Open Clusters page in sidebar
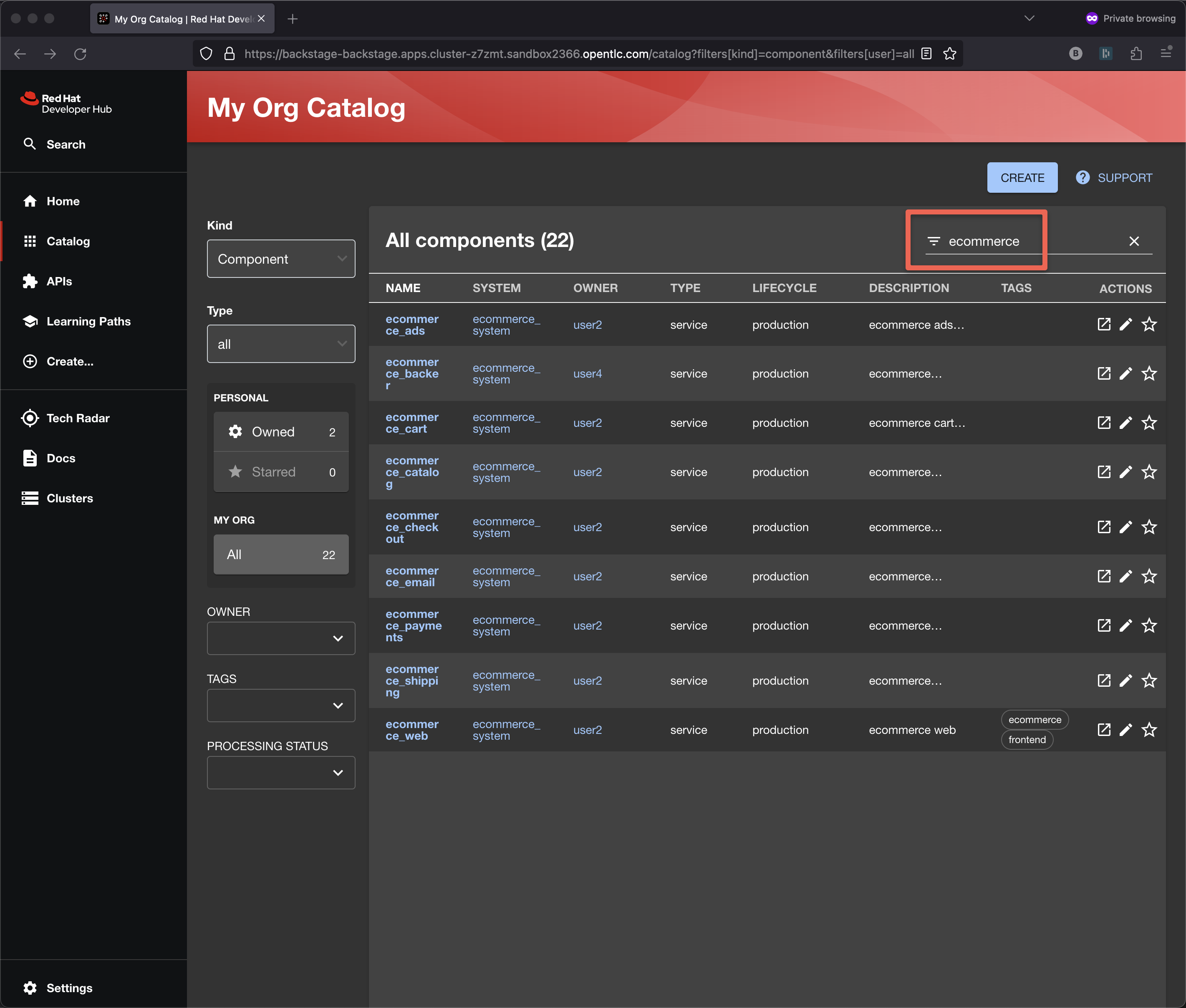The image size is (1186, 1008). tap(69, 498)
